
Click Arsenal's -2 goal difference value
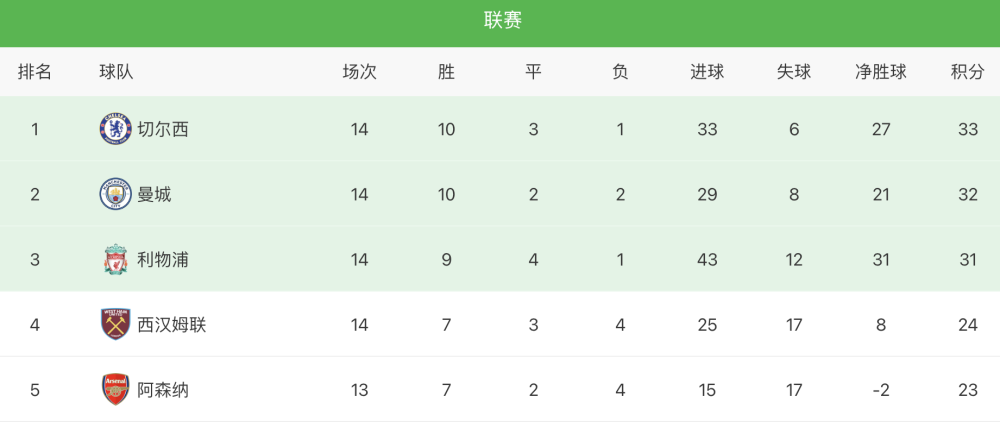(881, 389)
